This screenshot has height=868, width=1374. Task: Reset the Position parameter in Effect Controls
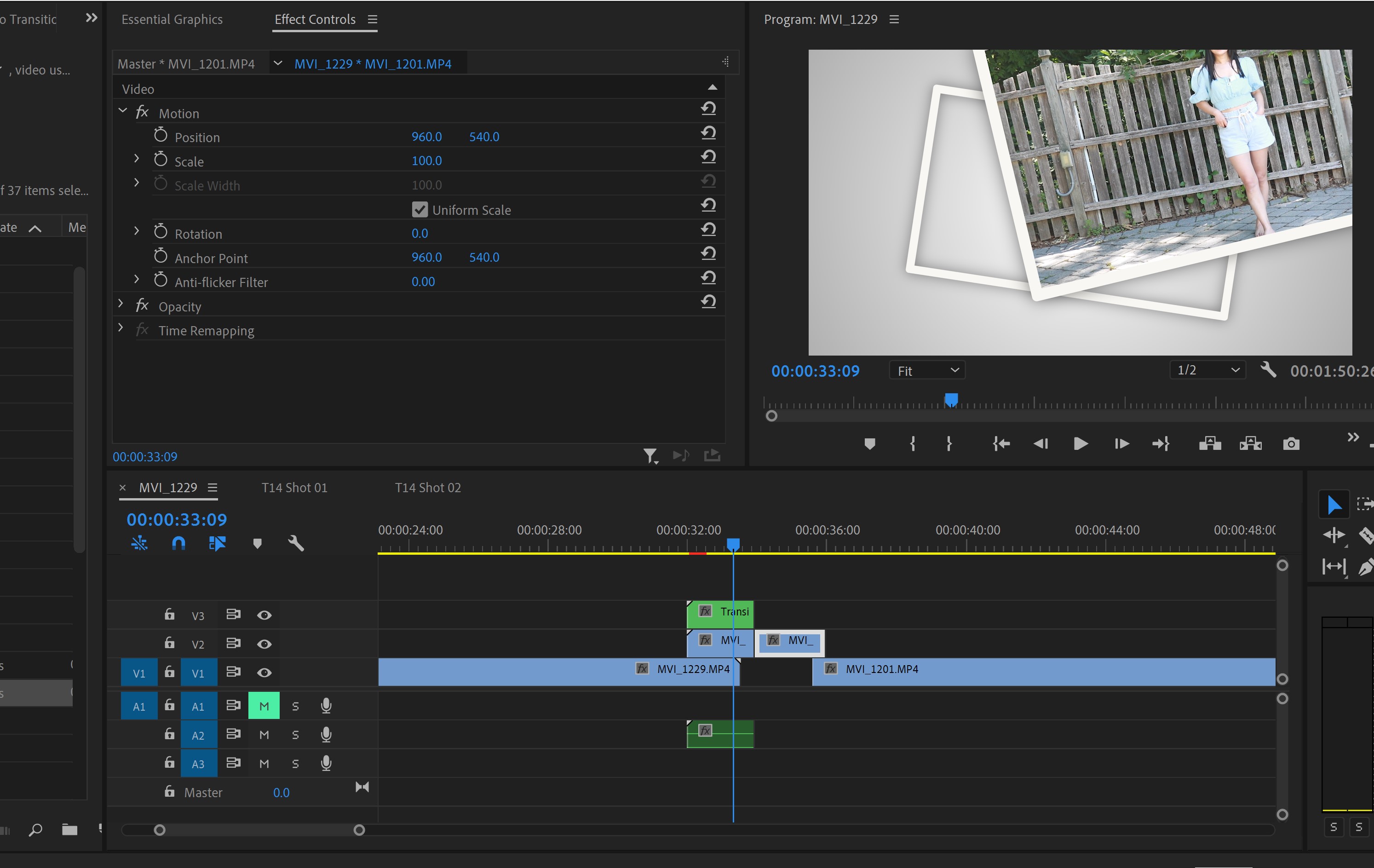click(x=708, y=133)
